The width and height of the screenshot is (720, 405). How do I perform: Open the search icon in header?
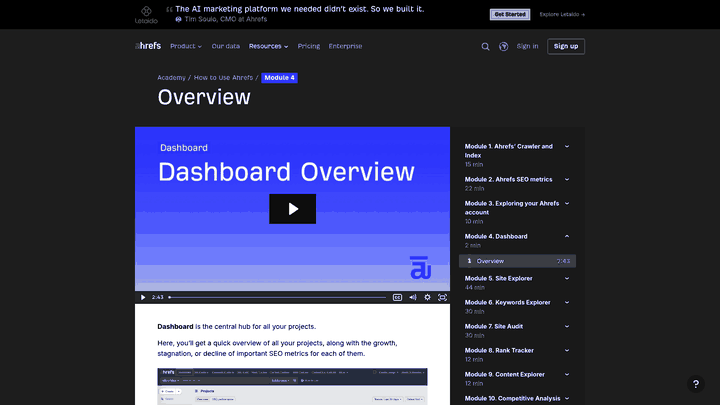coord(485,46)
